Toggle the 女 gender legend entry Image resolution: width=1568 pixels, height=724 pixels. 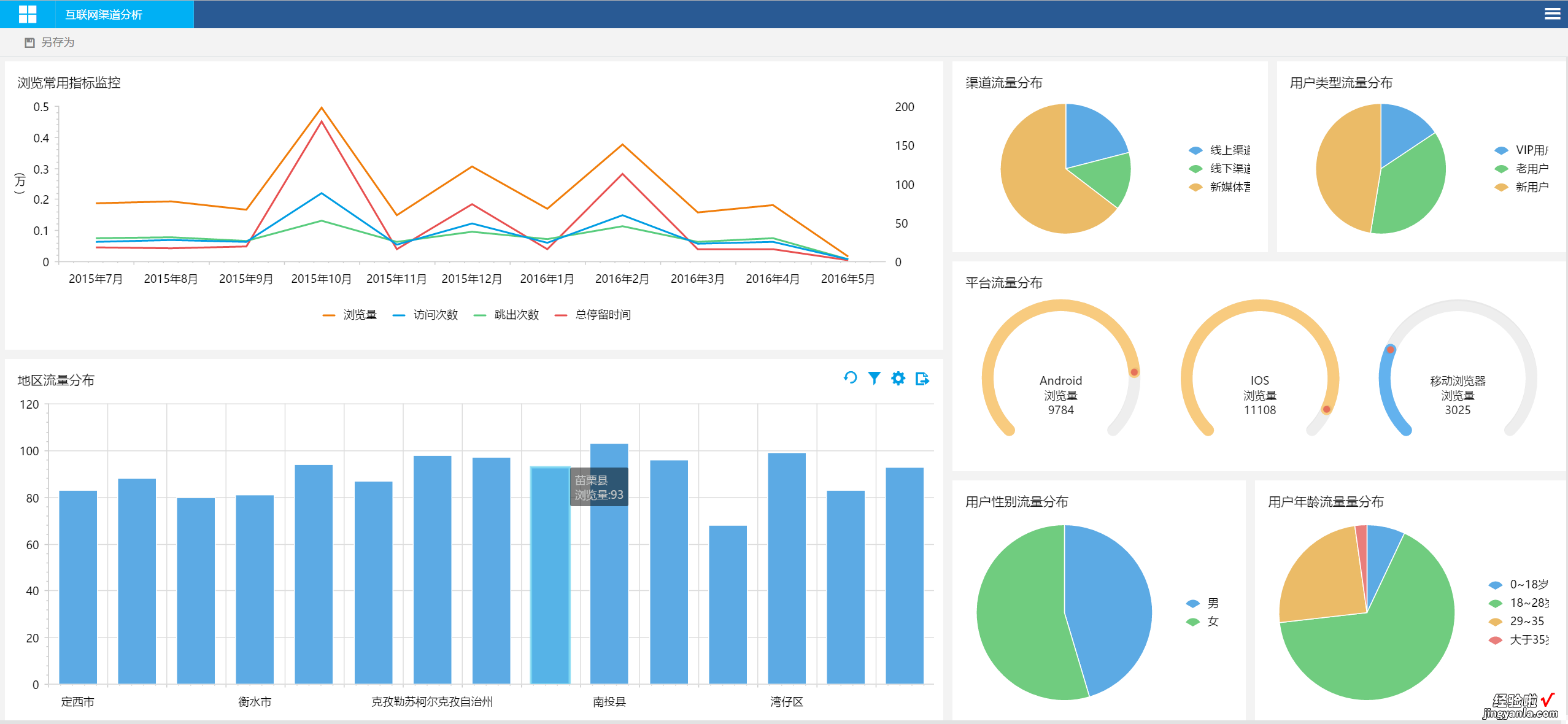click(x=1203, y=622)
